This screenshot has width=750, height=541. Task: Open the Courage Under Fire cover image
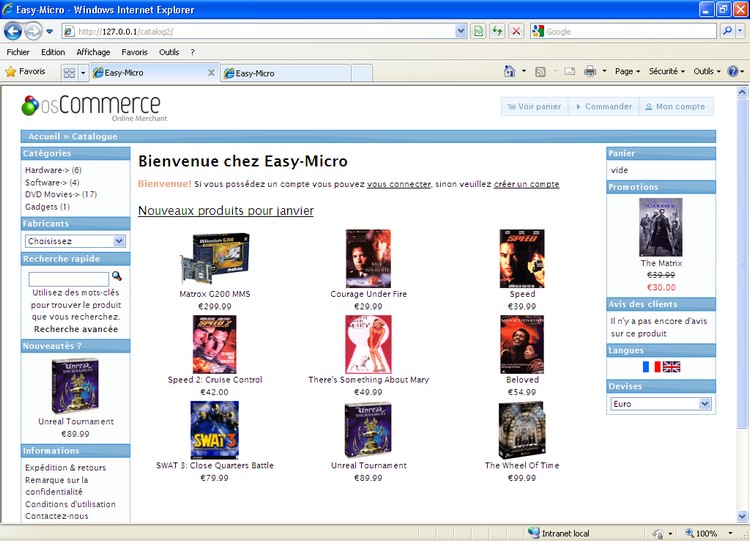[368, 258]
